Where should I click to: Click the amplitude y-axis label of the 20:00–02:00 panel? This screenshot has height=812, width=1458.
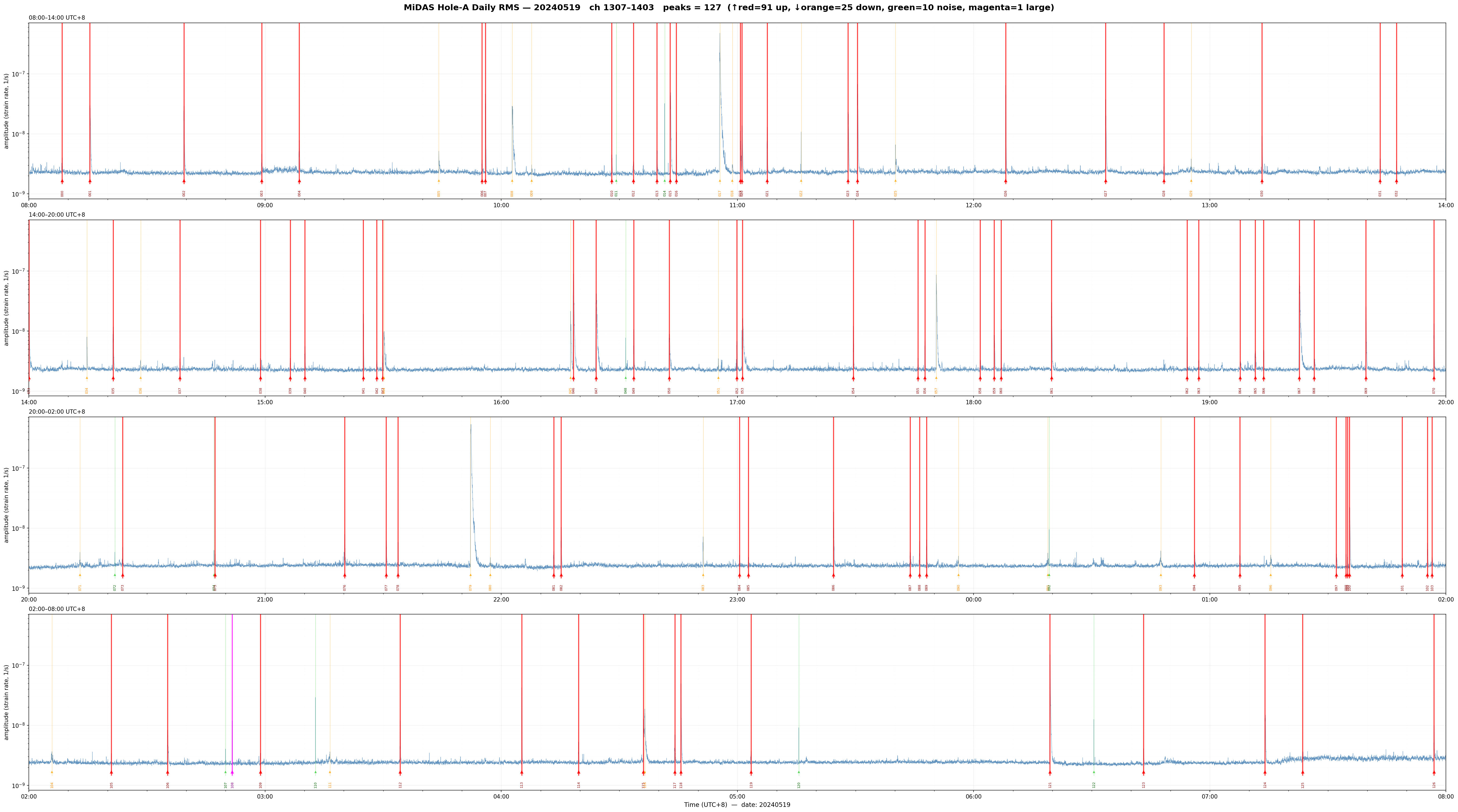coord(7,505)
